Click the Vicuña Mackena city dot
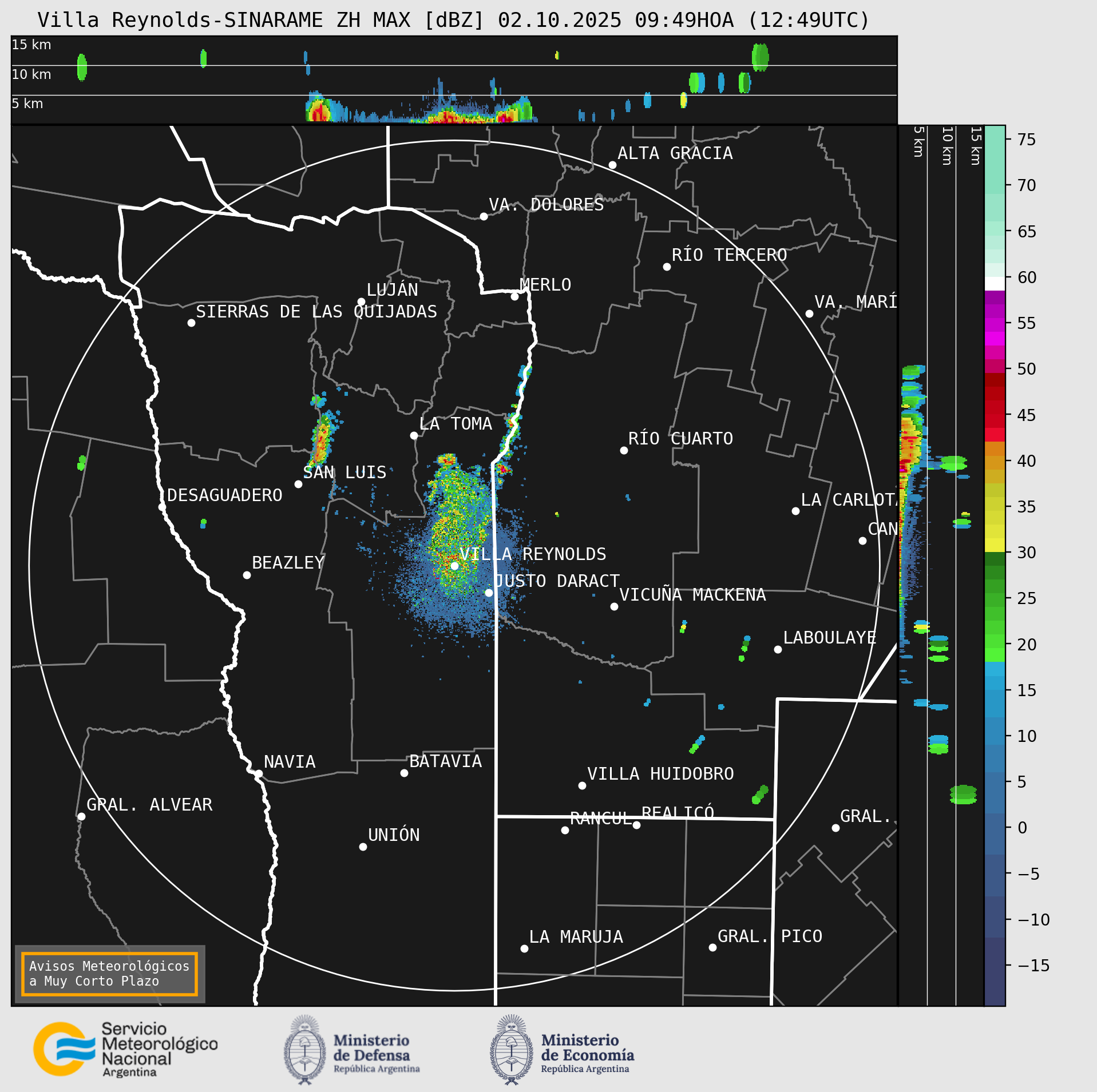 coord(614,606)
